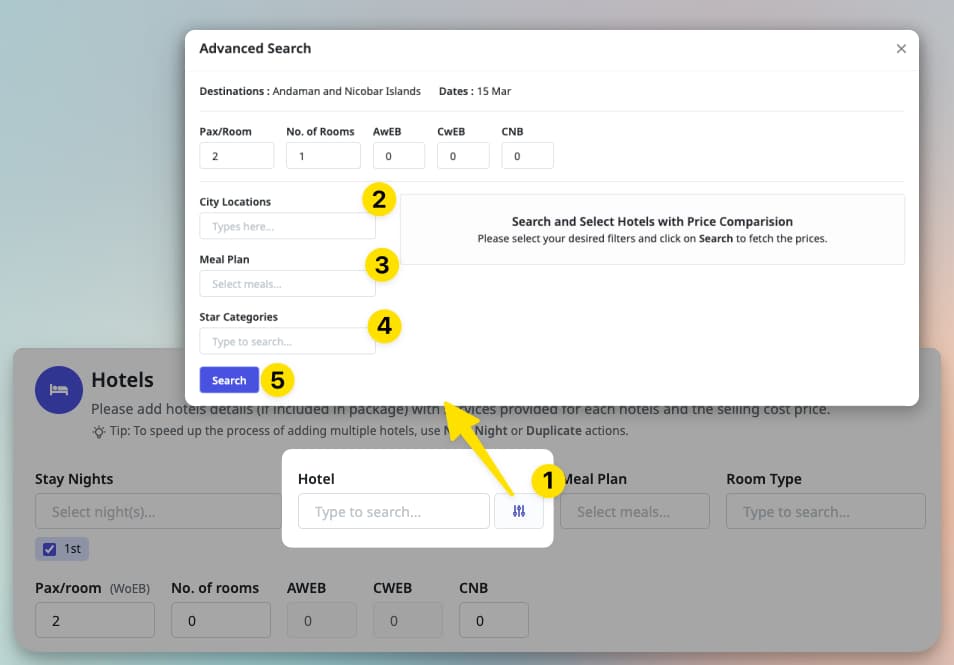Edit the Pax/Room value in Advanced Search
The image size is (954, 665).
coord(236,155)
